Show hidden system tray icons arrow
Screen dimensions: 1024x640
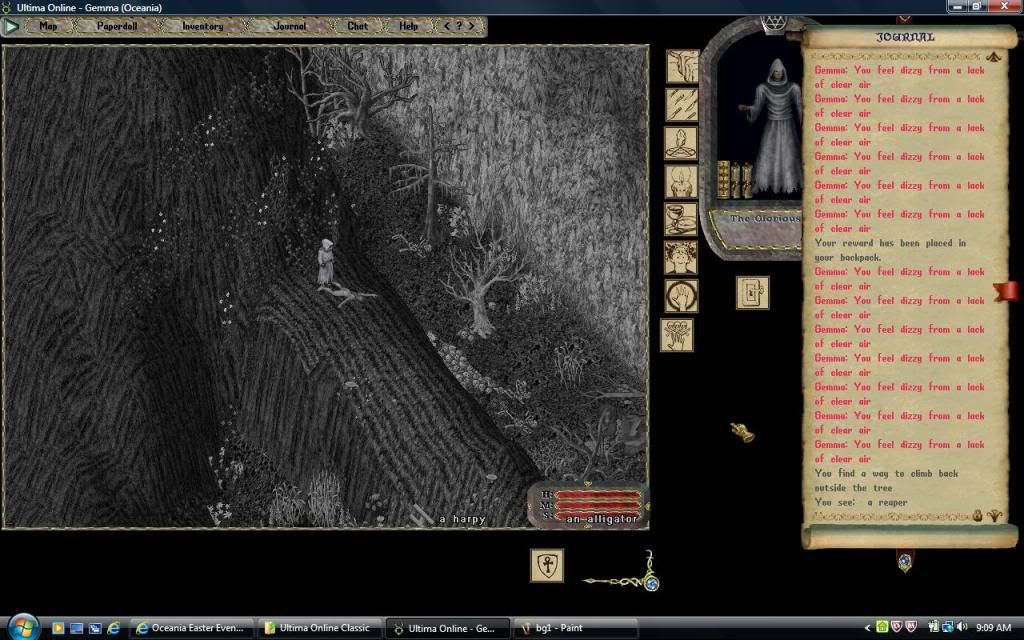pos(867,628)
